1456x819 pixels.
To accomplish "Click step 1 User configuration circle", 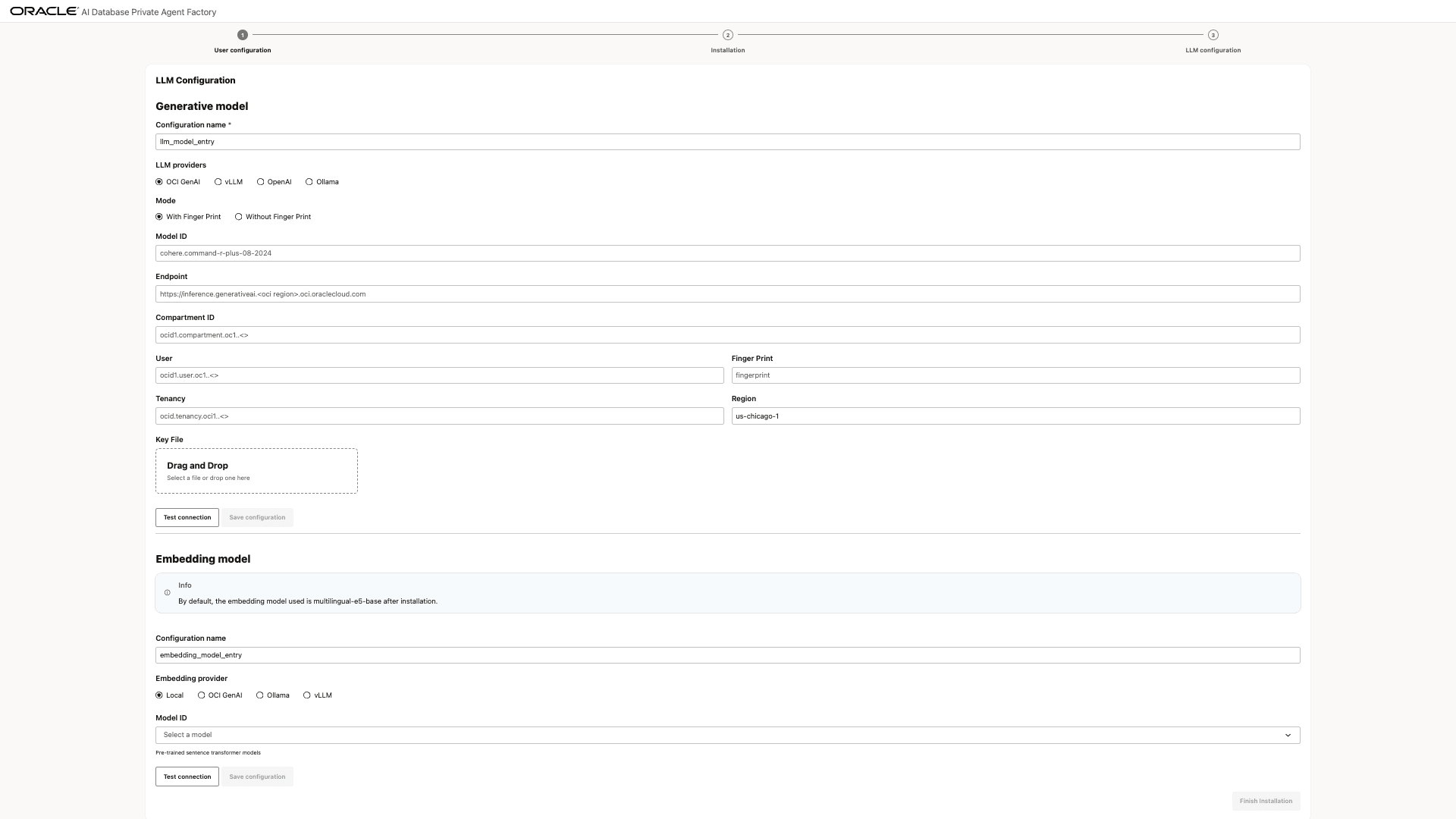I will (x=243, y=35).
